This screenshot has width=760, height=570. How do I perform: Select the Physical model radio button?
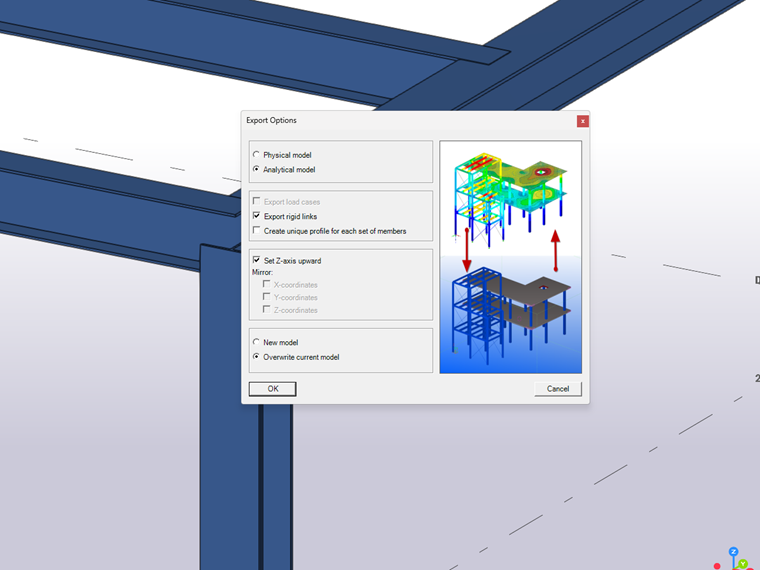256,155
